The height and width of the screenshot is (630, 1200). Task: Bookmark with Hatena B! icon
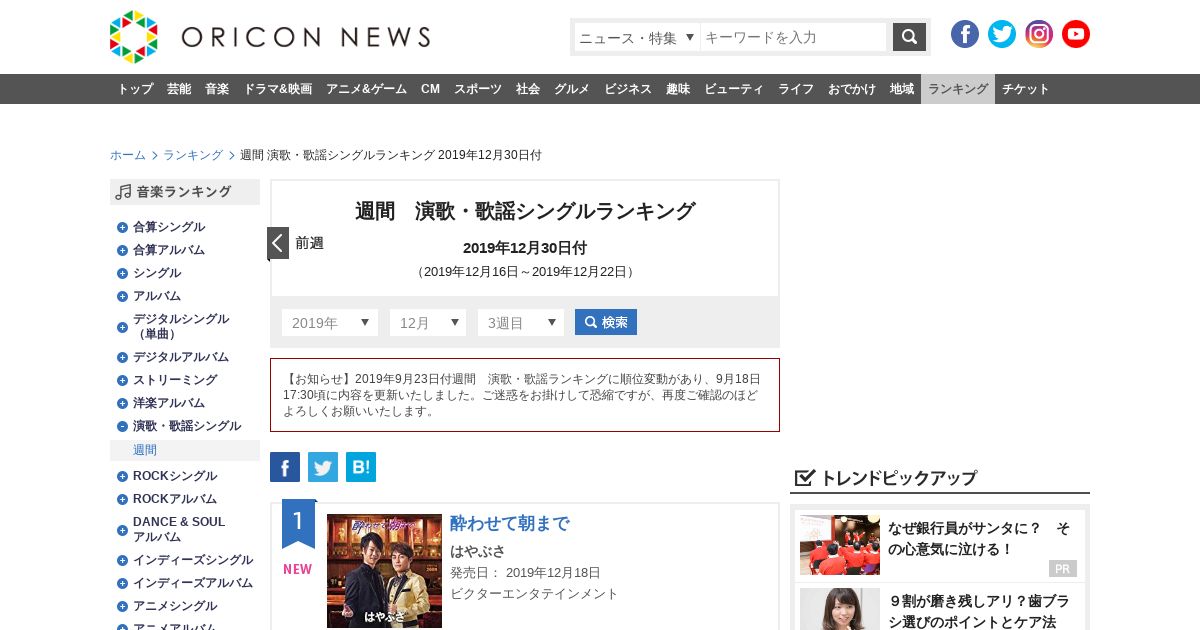(x=361, y=467)
